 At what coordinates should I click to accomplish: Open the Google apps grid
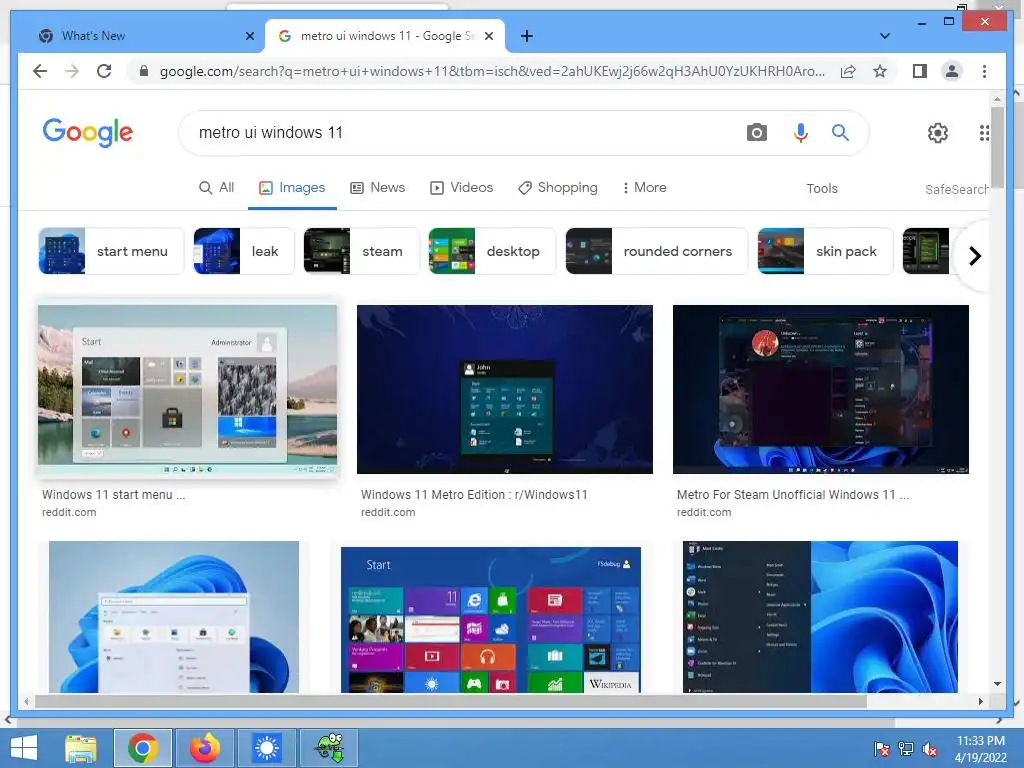coord(984,133)
